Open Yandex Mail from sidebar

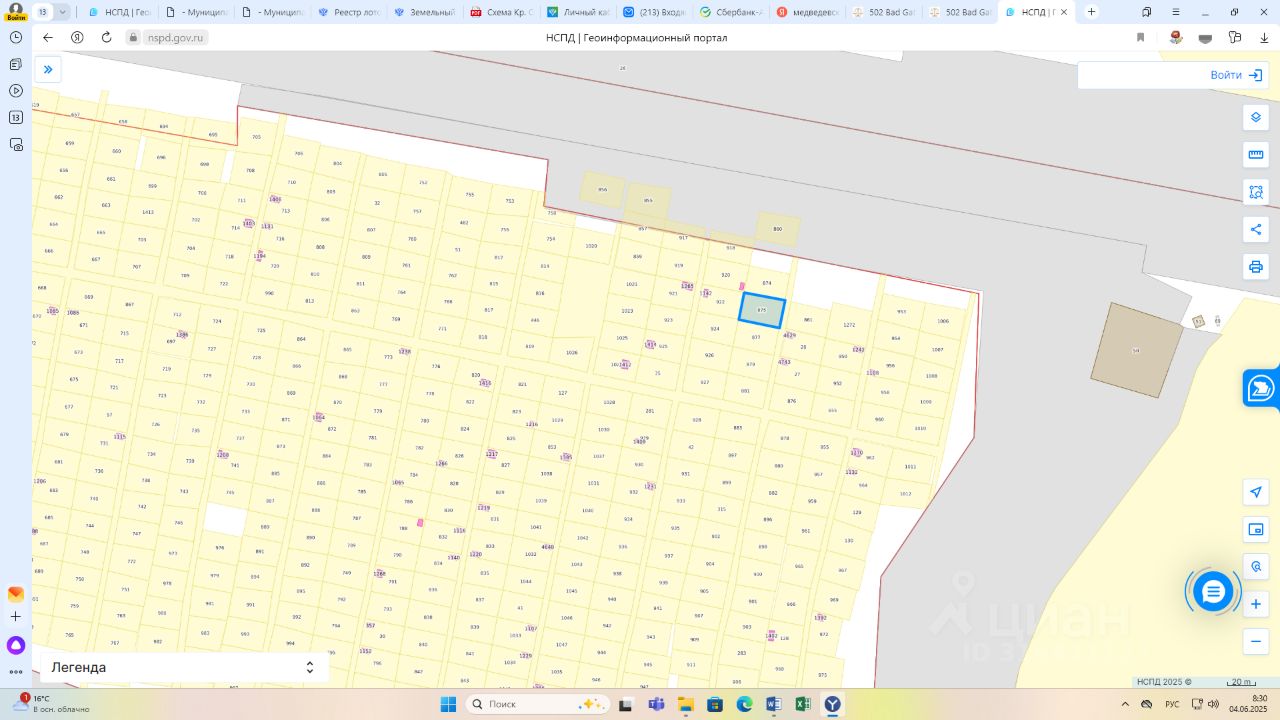[15, 594]
